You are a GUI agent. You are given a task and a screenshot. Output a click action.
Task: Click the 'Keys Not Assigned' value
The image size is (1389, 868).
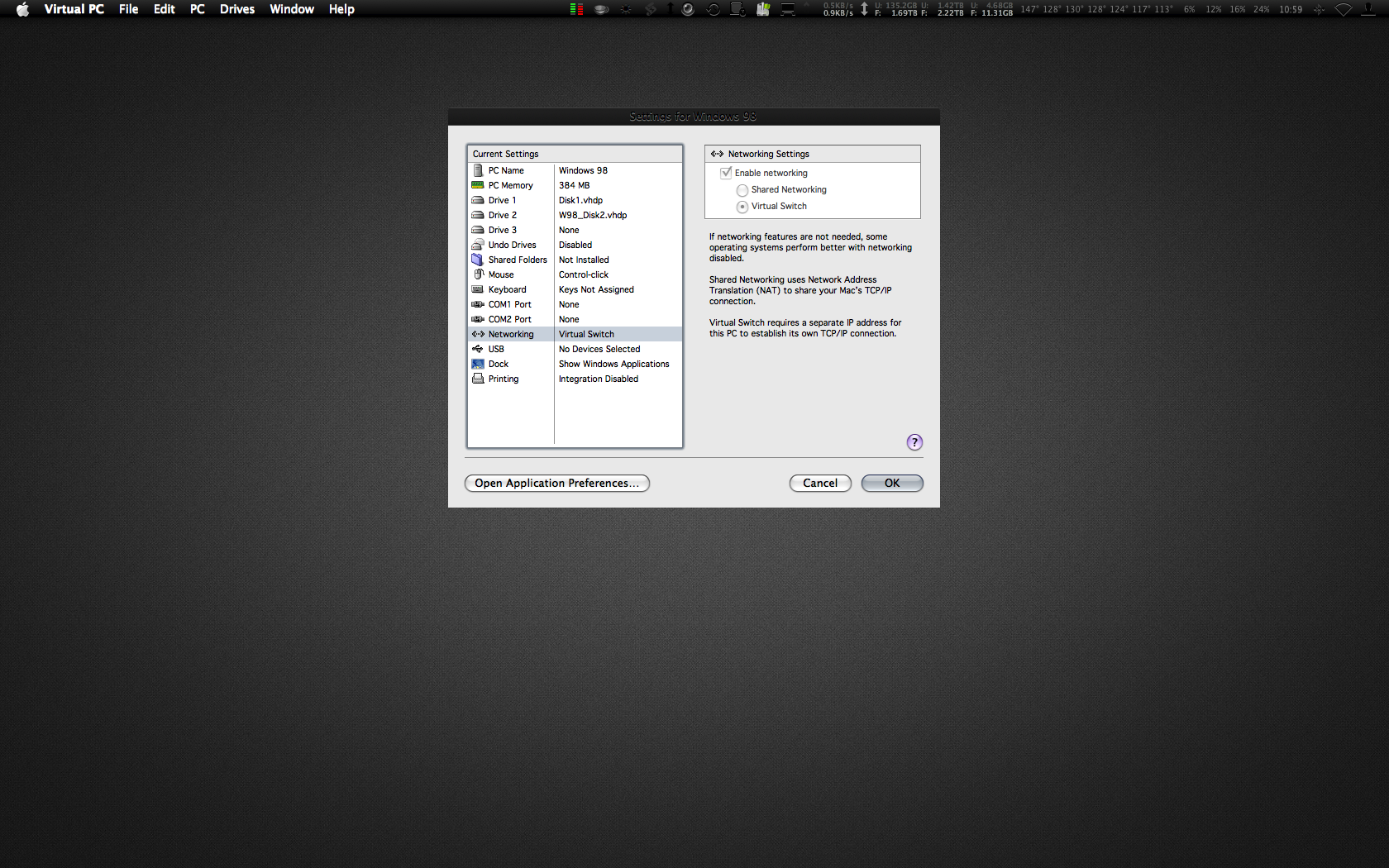tap(596, 289)
